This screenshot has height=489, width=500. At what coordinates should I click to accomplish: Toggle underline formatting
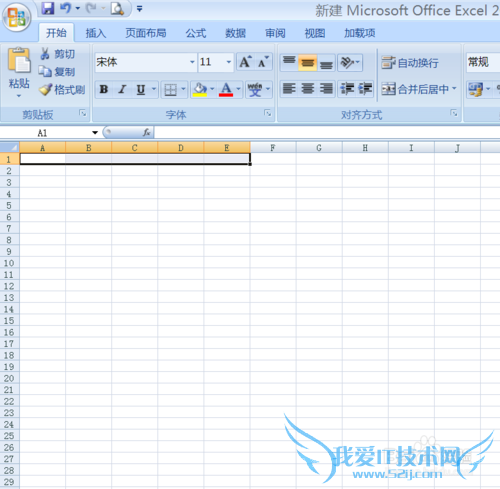point(141,89)
